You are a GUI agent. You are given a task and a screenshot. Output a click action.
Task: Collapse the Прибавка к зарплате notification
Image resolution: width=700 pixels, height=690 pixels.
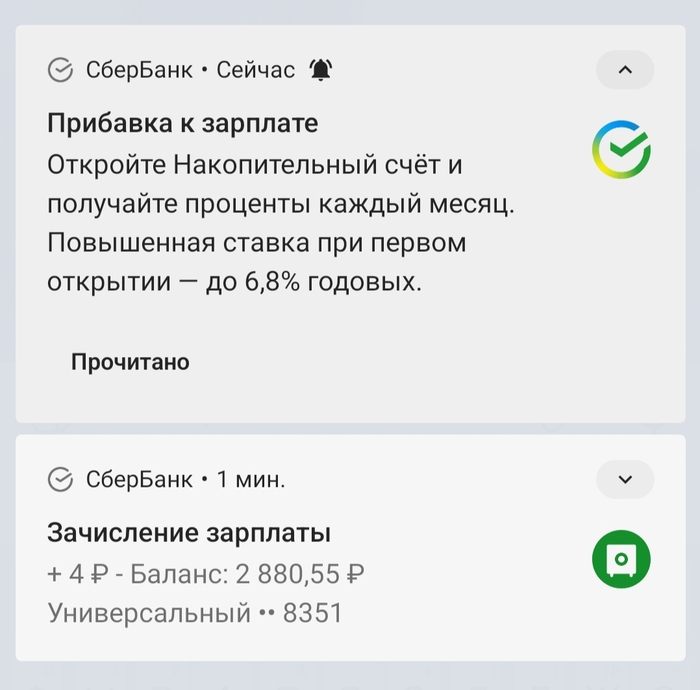625,70
